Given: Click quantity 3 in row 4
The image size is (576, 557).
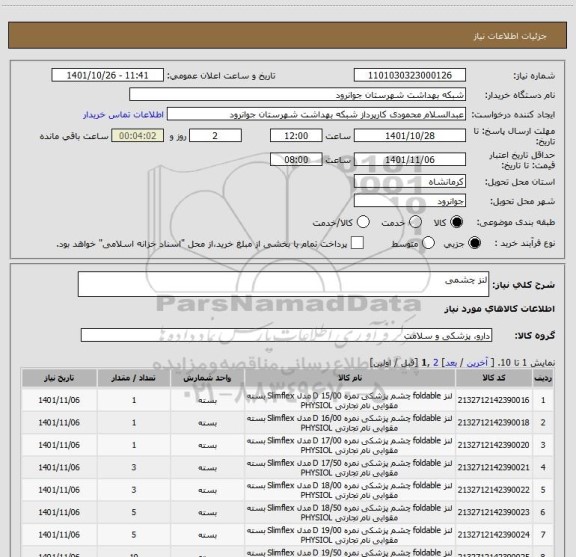Looking at the screenshot, I should tap(134, 467).
